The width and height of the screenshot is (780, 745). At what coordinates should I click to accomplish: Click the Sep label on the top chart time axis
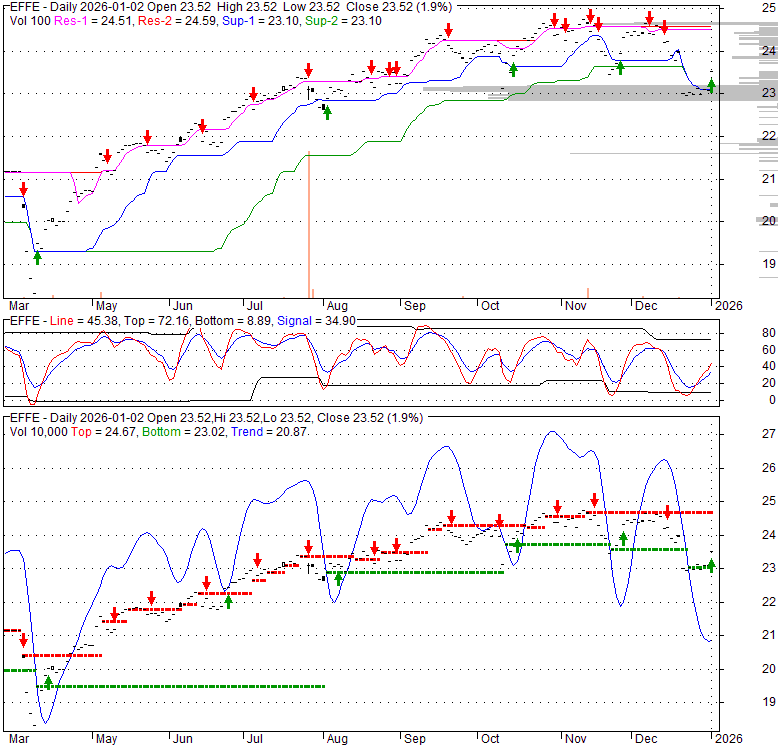click(415, 305)
